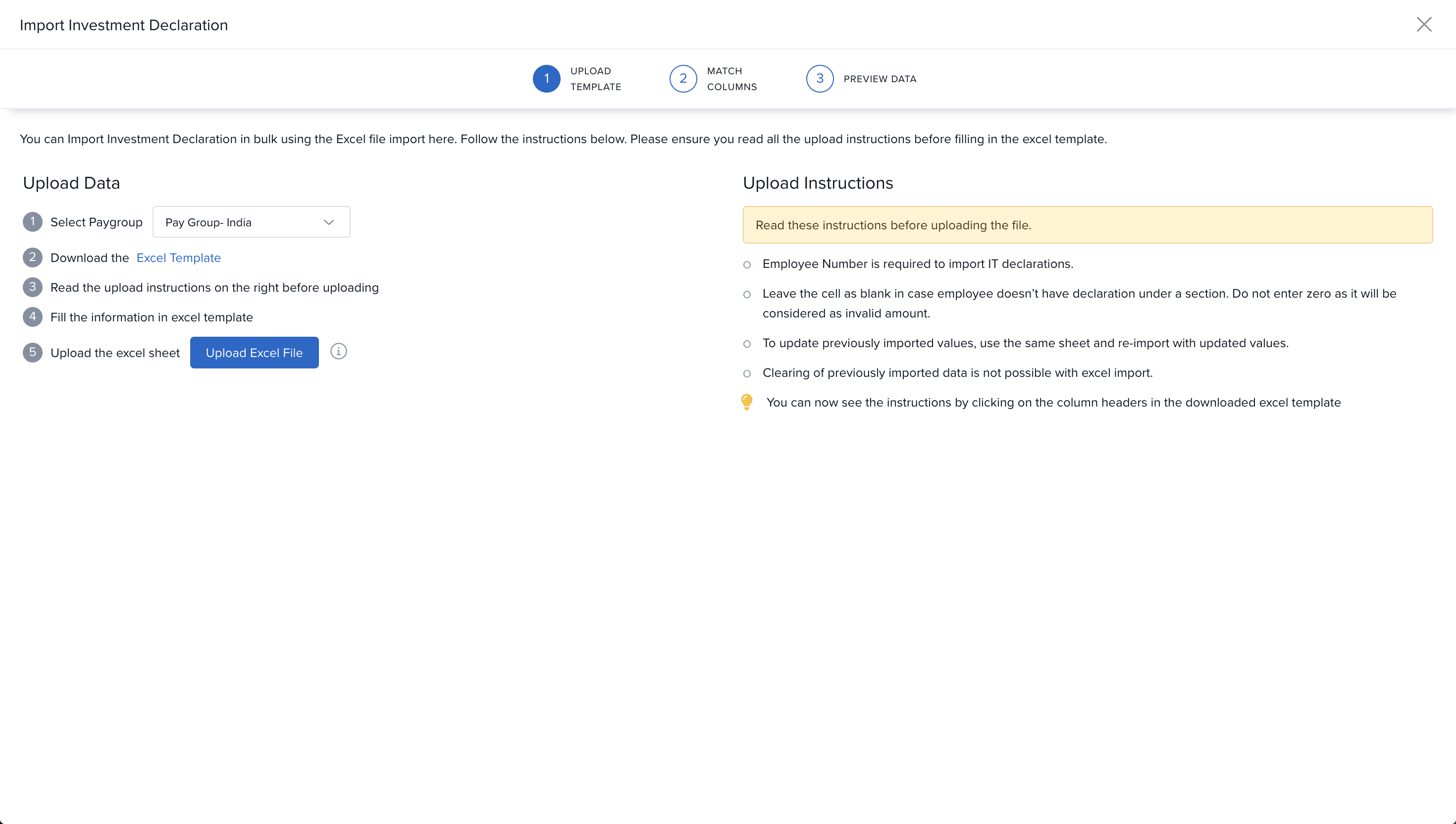The height and width of the screenshot is (824, 1456).
Task: Click the info icon beside Upload Excel File
Action: (338, 352)
